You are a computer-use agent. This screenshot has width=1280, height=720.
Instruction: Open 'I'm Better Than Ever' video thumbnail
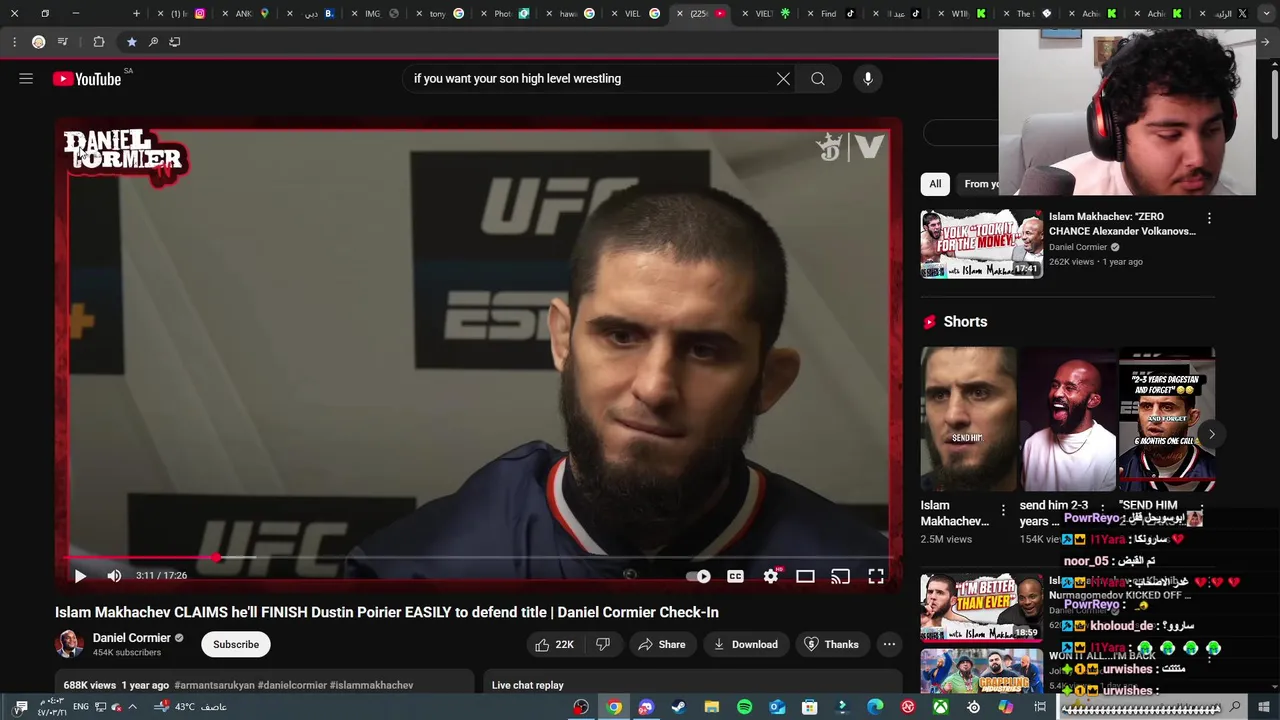click(x=982, y=607)
